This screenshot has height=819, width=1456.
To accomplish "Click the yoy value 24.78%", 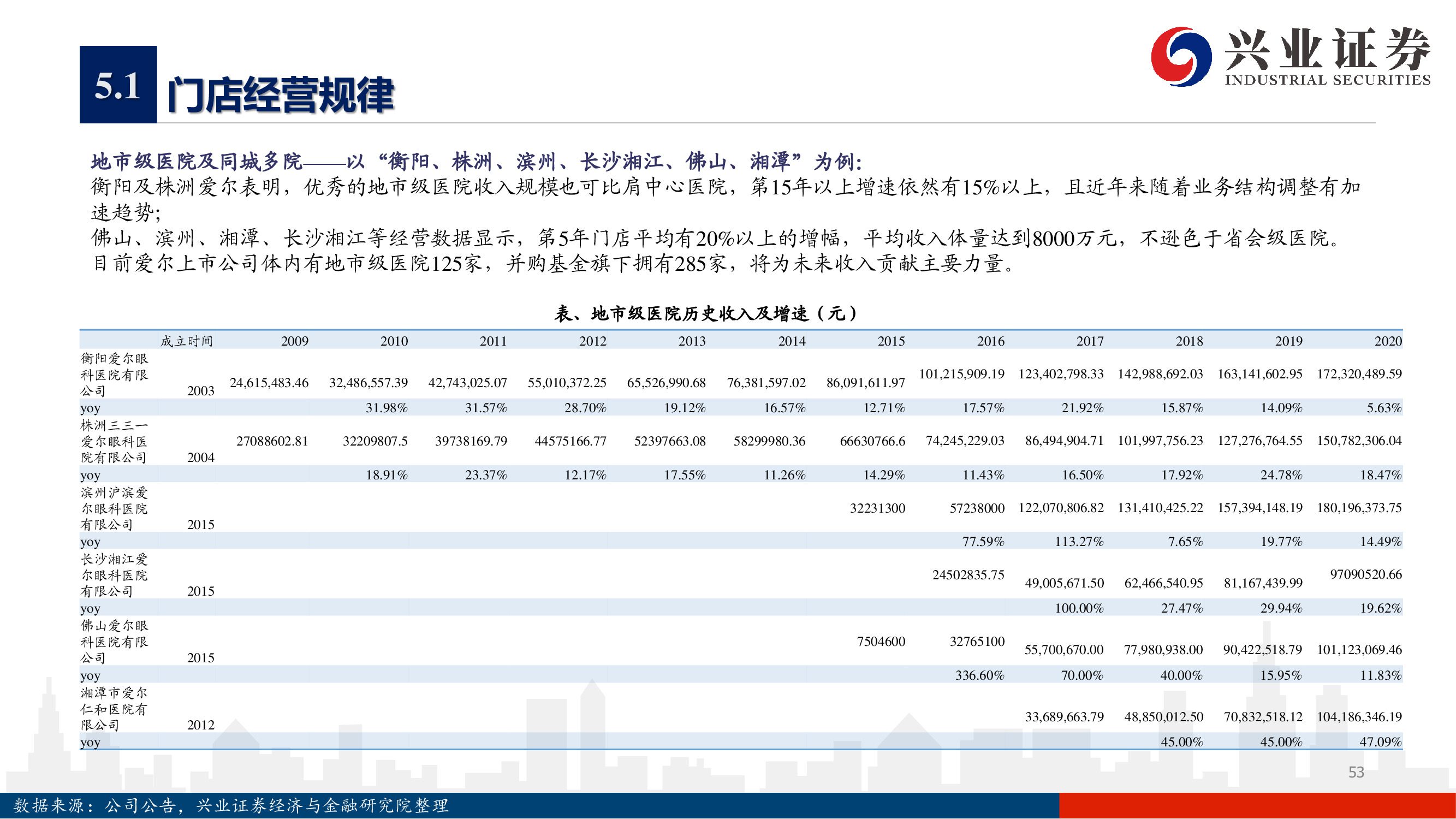I will point(1281,475).
